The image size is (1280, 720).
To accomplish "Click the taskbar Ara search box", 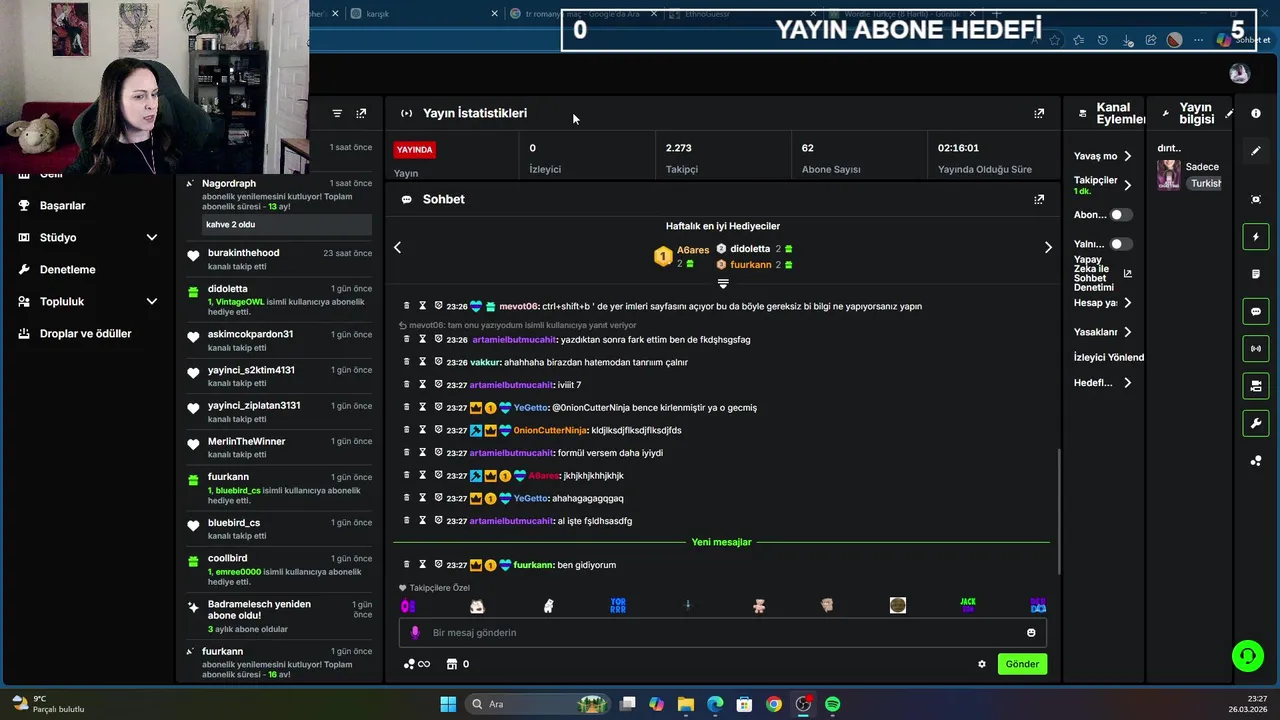I will [x=539, y=704].
